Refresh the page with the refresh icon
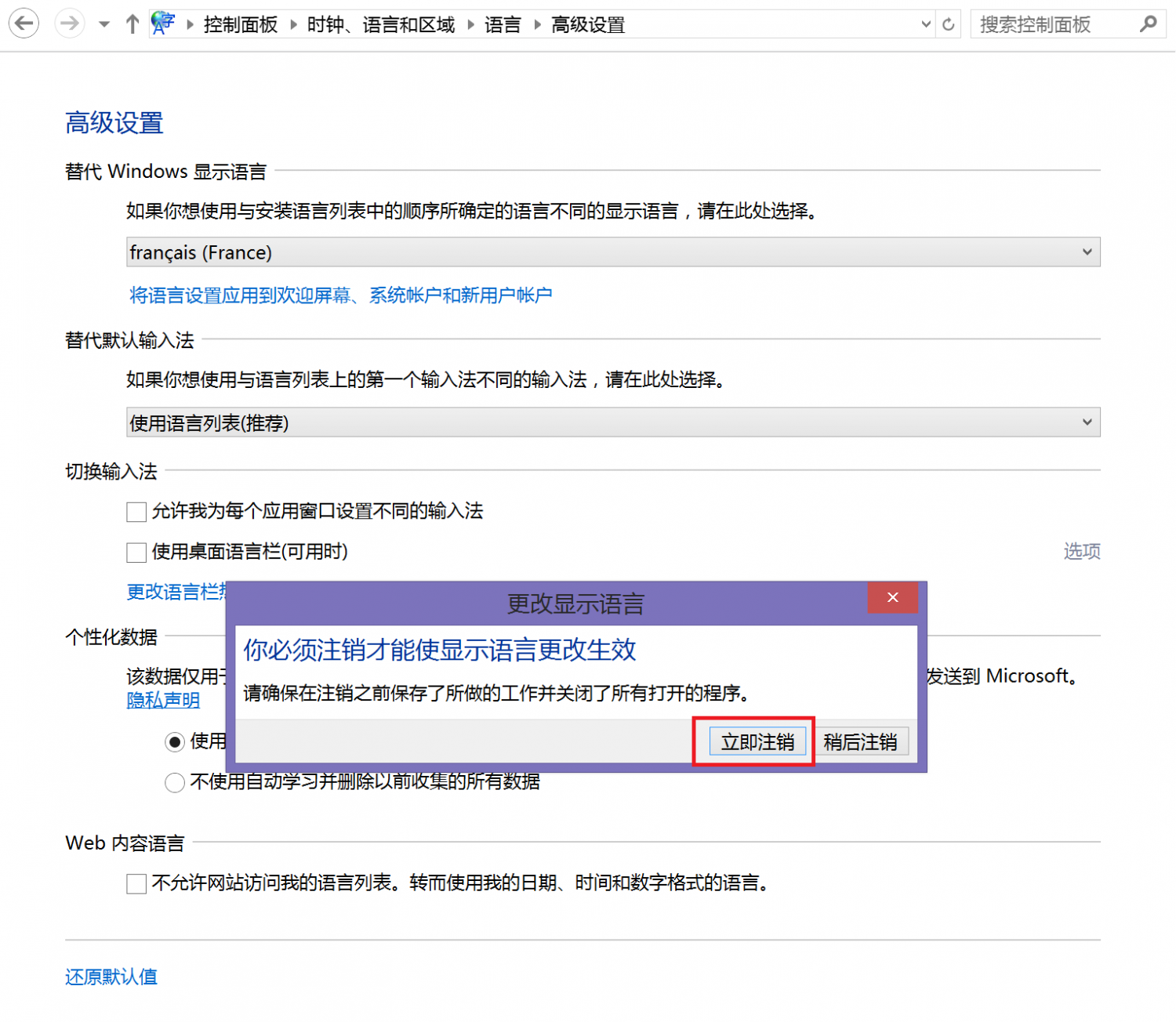Viewport: 1176px width, 1022px height. point(949,24)
